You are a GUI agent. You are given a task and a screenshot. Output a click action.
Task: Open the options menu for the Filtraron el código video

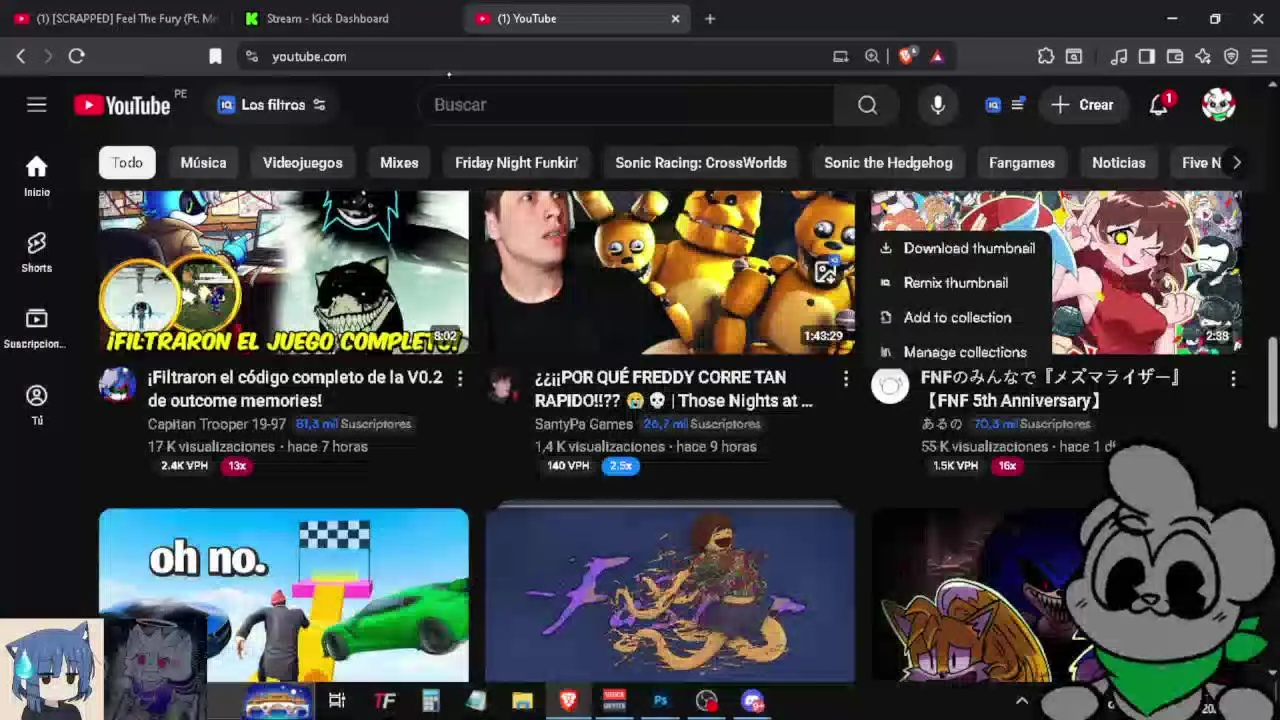460,378
